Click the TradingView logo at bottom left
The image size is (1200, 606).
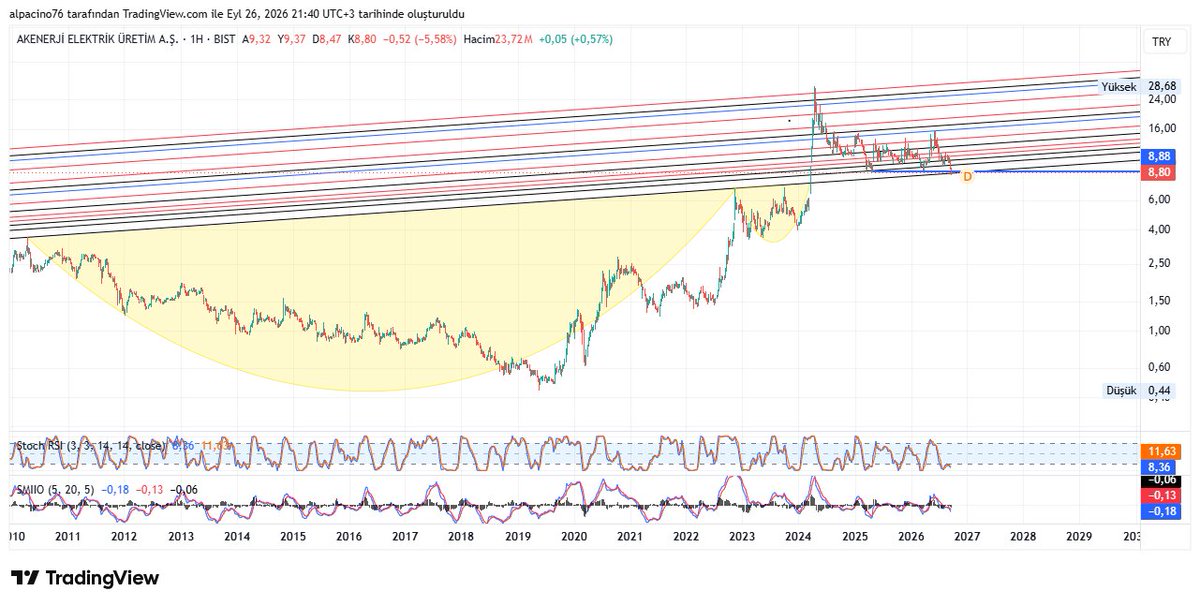85,578
